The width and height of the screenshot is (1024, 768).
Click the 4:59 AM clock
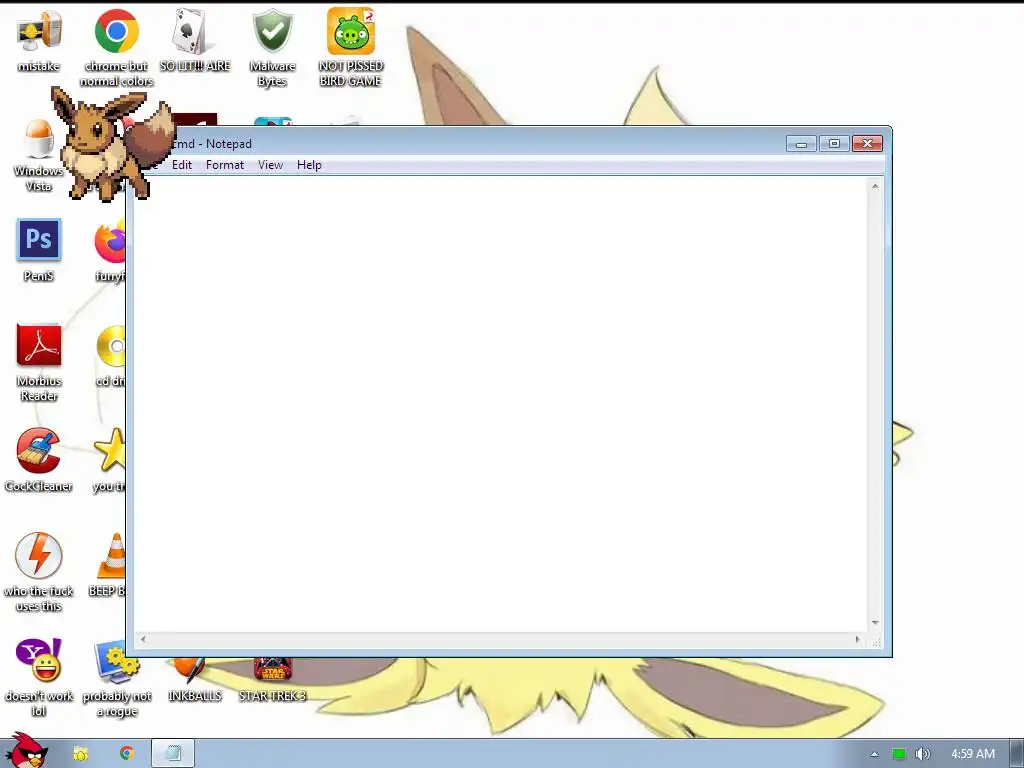pos(972,754)
